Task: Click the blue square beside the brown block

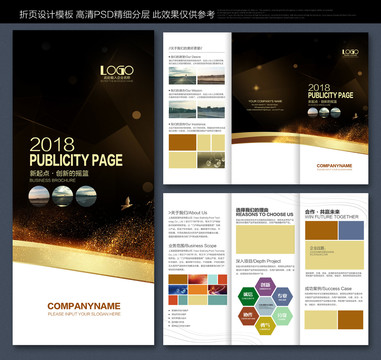Action: tap(351, 230)
